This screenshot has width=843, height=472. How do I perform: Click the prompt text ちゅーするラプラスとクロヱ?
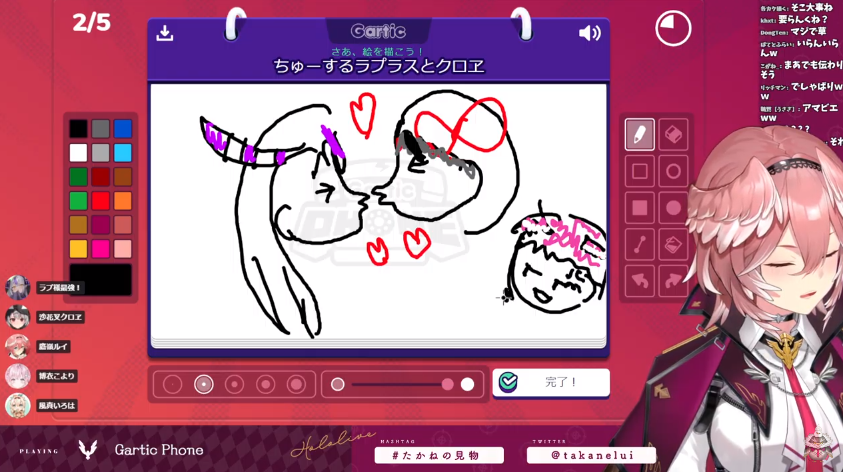pyautogui.click(x=379, y=66)
